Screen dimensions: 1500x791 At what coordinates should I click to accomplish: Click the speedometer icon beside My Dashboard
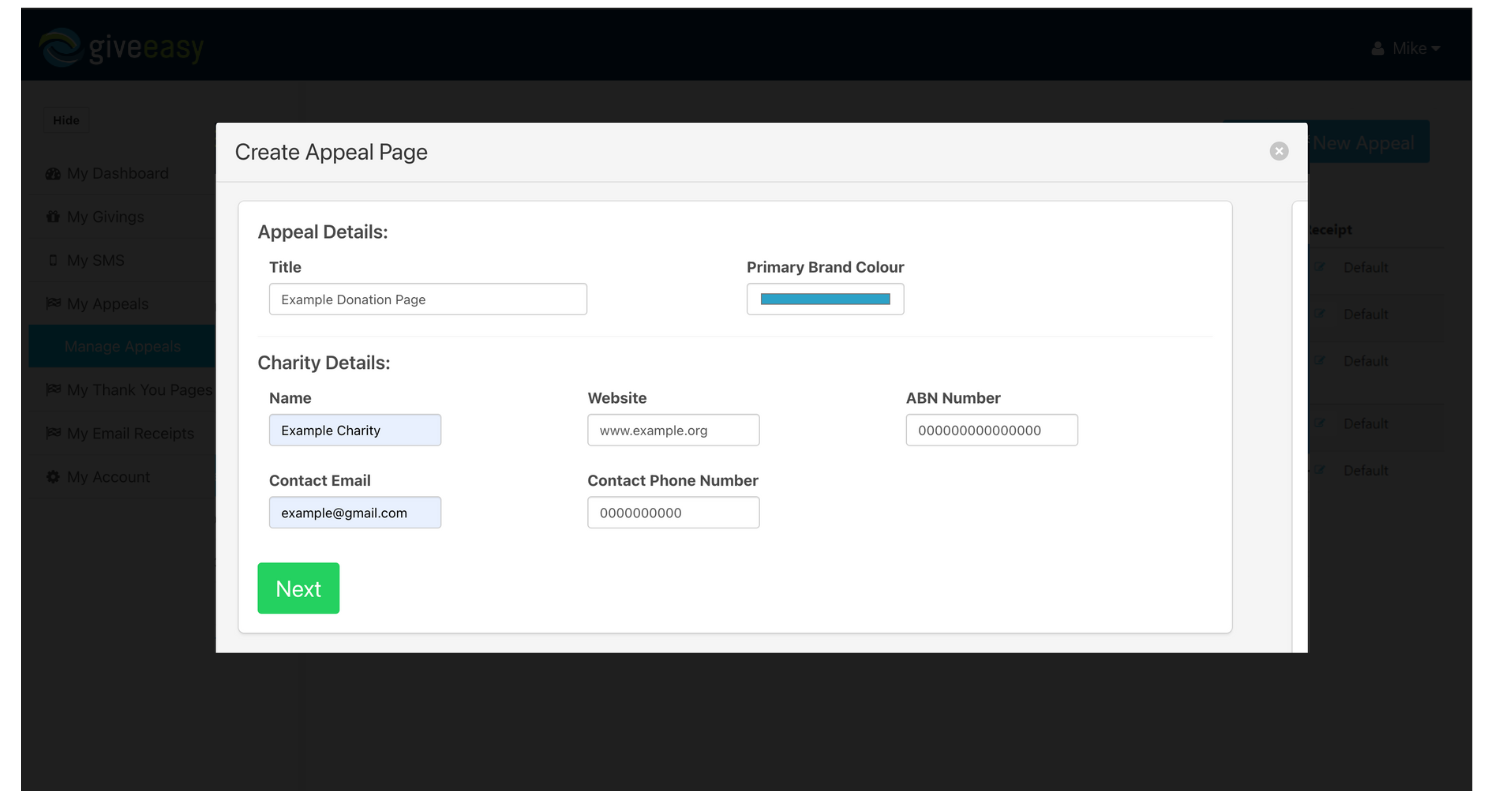(52, 173)
